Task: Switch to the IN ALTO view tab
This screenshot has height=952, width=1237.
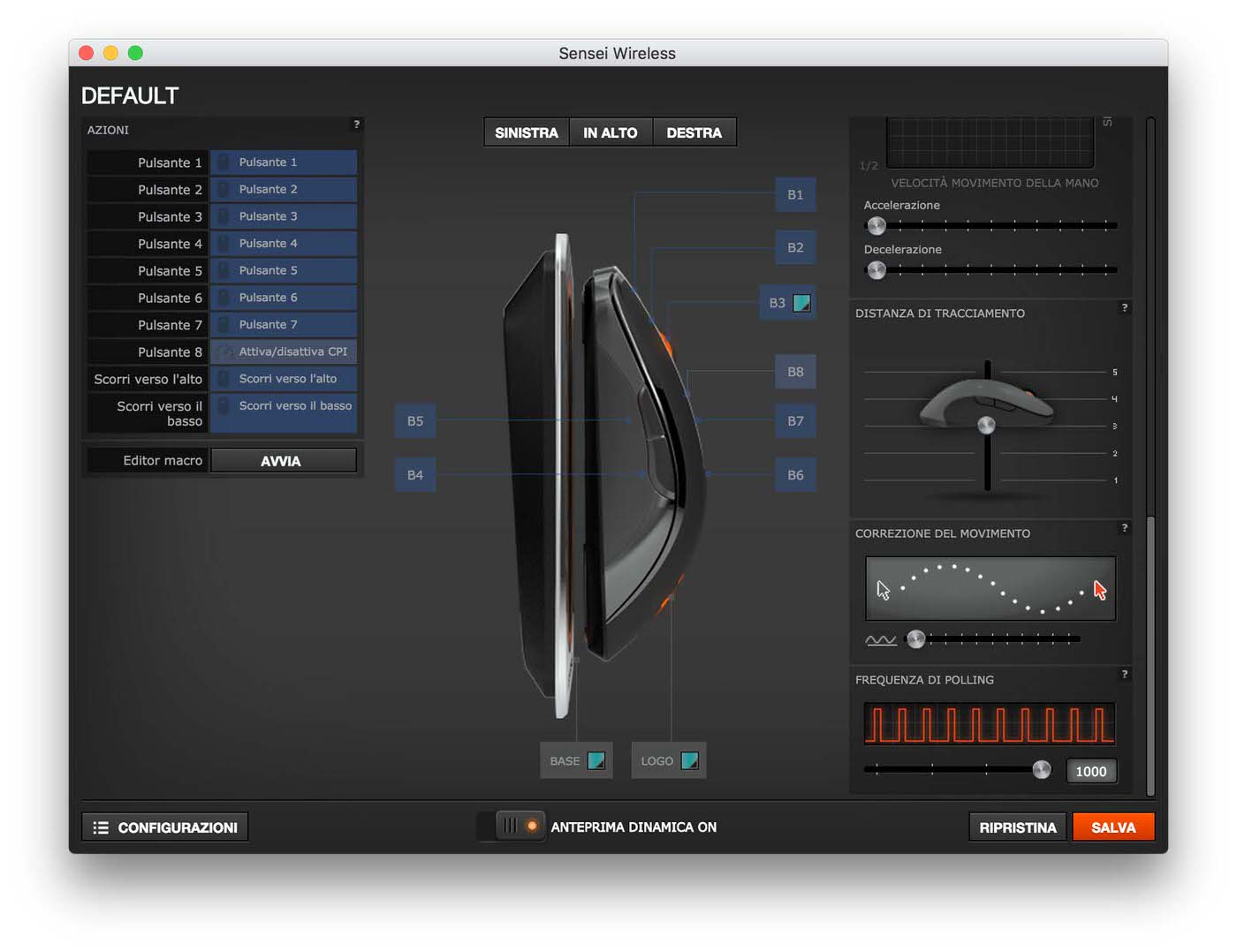Action: pos(611,132)
